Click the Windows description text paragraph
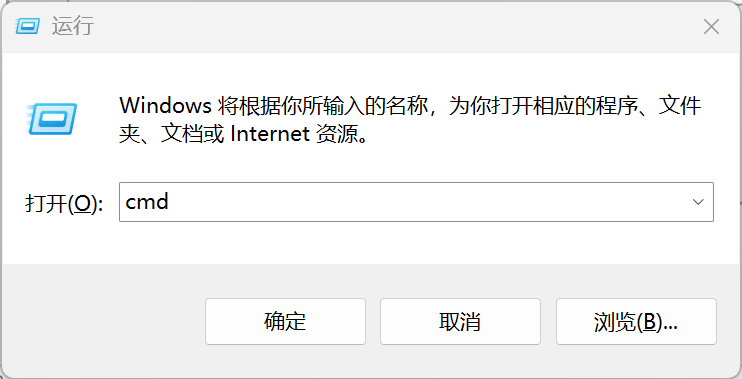The height and width of the screenshot is (379, 742). tap(410, 120)
